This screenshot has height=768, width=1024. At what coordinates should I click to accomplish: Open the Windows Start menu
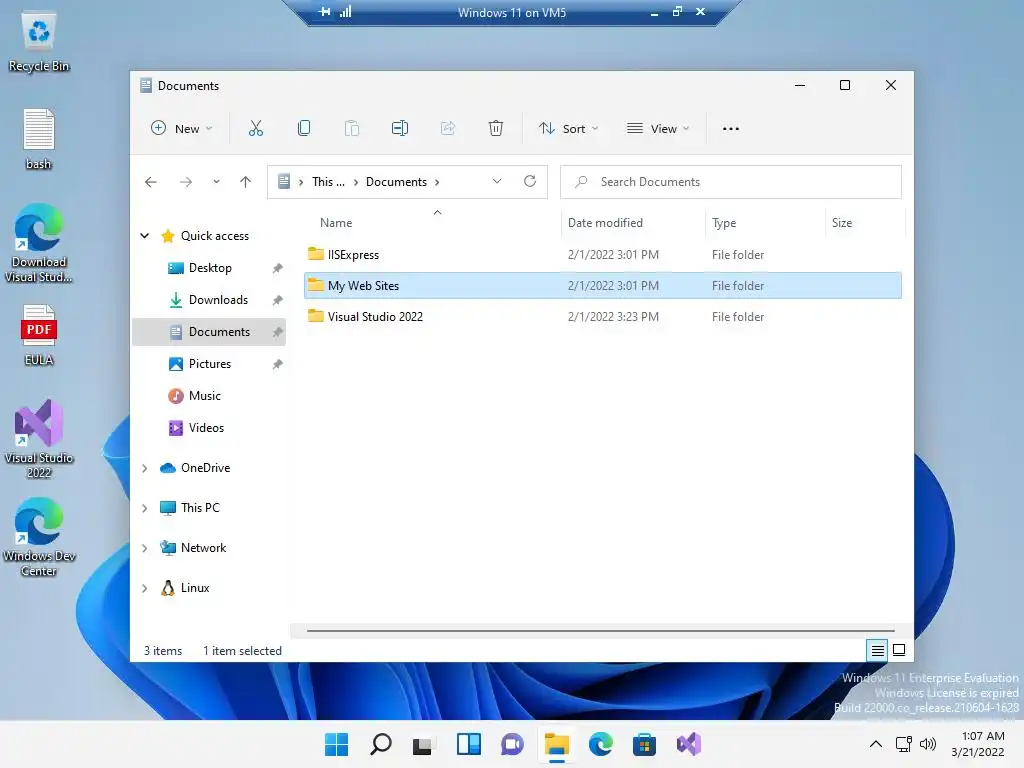click(x=337, y=744)
